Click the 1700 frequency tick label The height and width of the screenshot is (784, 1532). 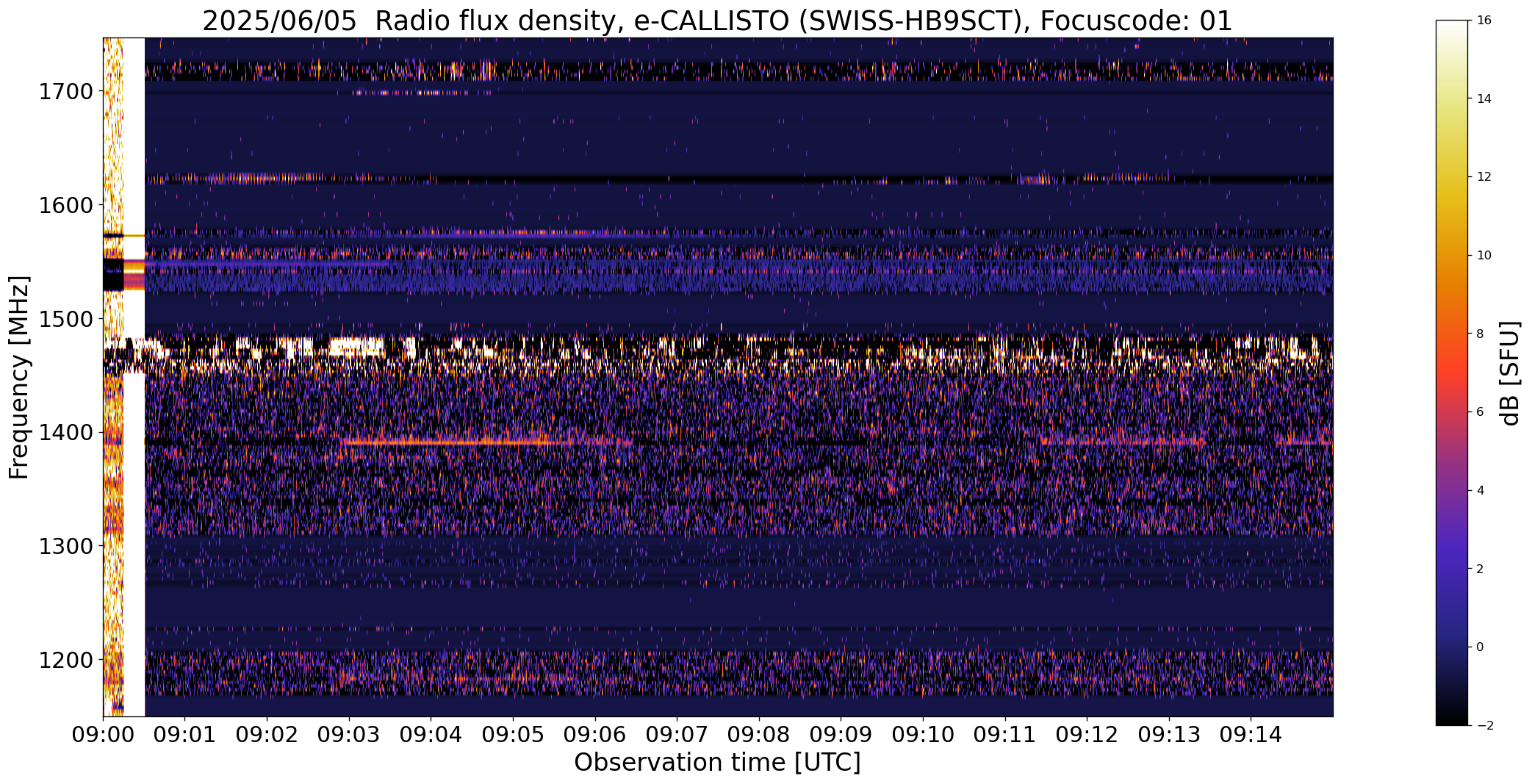coord(65,92)
